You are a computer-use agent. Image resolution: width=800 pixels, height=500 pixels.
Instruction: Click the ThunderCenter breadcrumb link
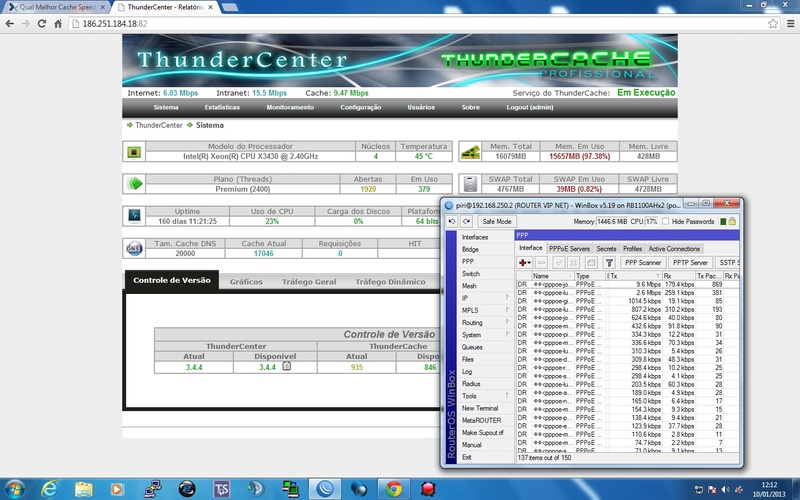tap(158, 125)
